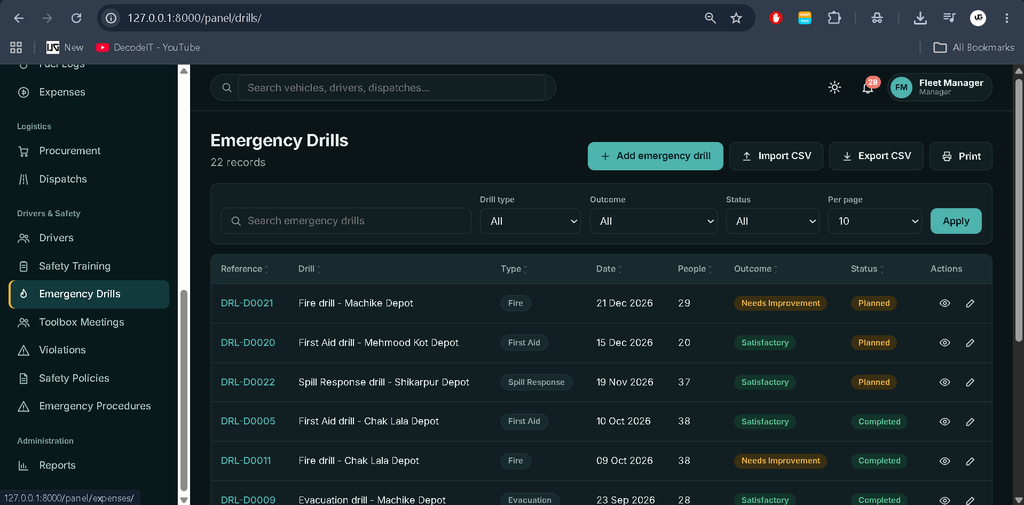This screenshot has width=1024, height=505.
Task: Sort table by People column
Action: pos(695,269)
